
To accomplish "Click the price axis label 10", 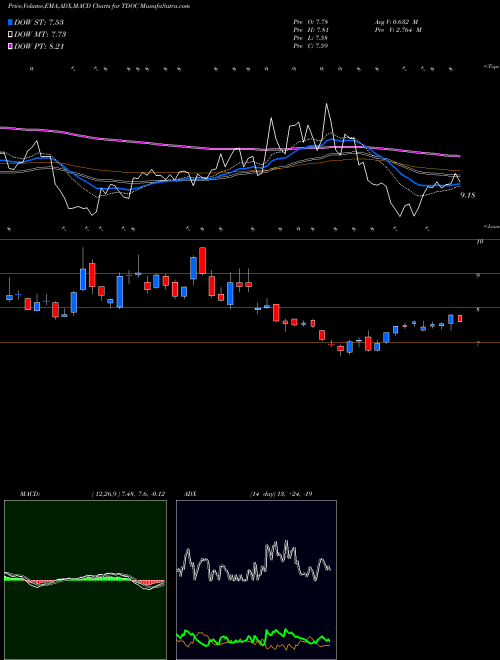I will (479, 242).
